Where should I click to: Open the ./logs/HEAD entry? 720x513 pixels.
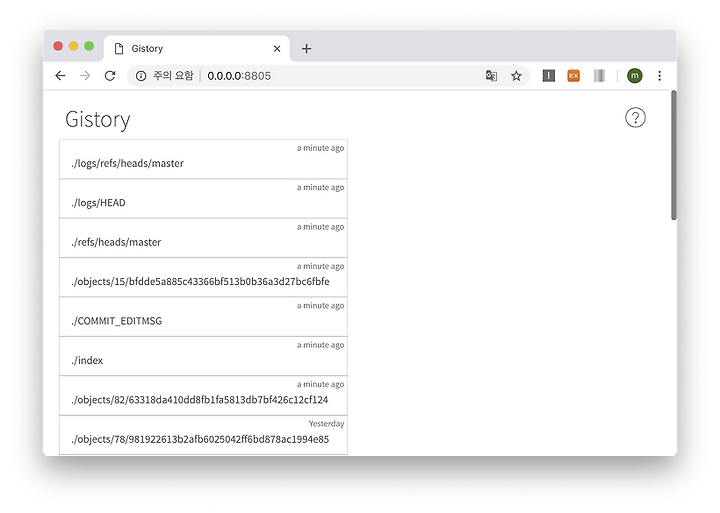point(203,199)
